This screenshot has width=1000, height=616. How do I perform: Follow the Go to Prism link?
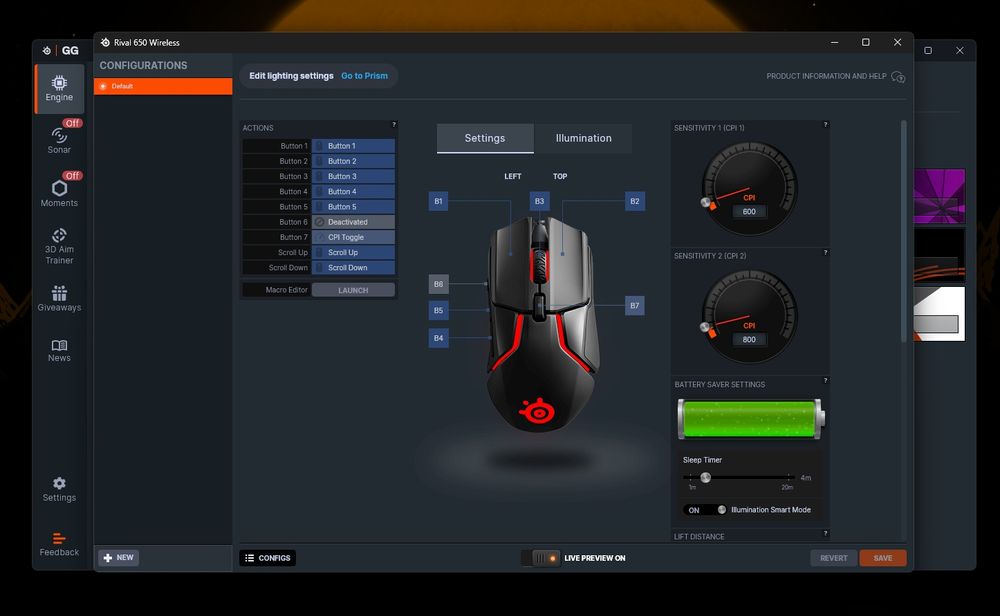(364, 76)
